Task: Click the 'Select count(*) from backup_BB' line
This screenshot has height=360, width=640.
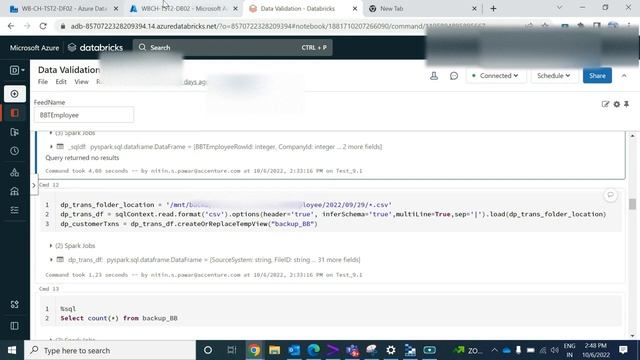Action: [x=119, y=318]
